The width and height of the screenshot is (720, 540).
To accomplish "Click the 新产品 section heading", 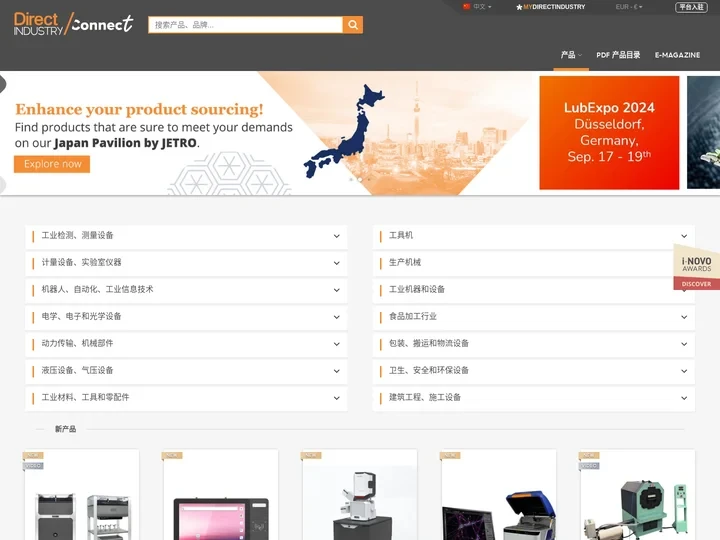I will [65, 429].
